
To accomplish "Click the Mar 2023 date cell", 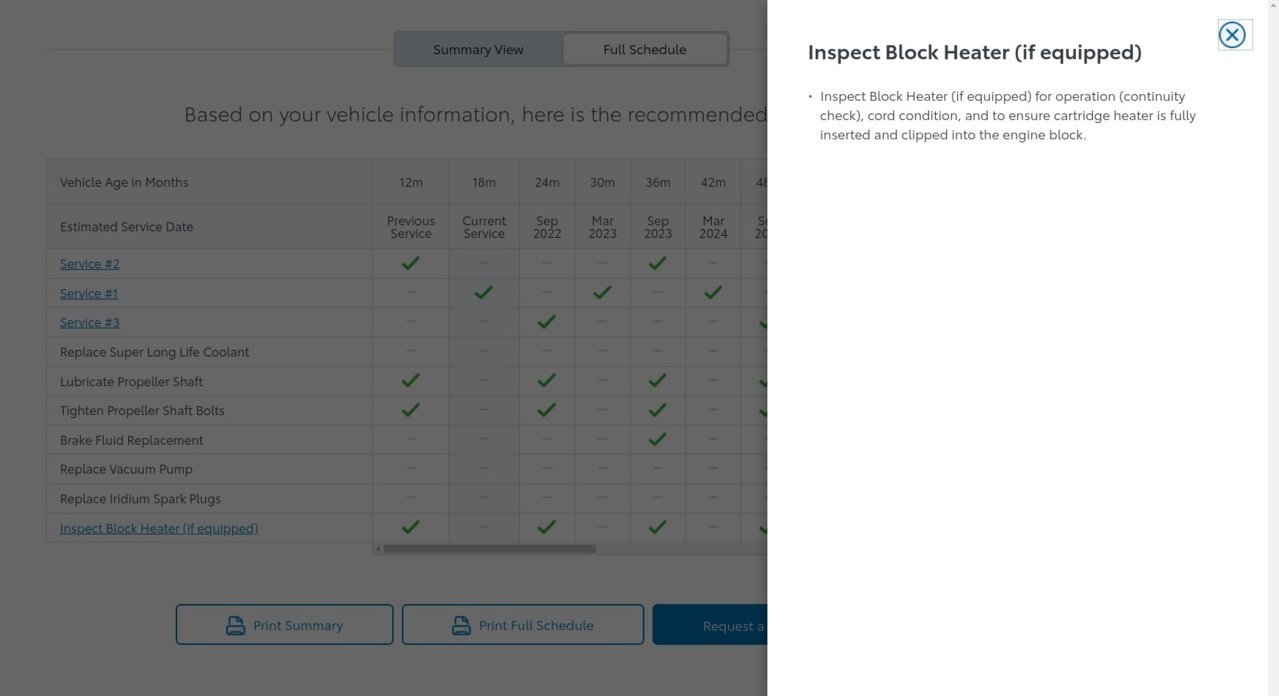I will (x=602, y=227).
